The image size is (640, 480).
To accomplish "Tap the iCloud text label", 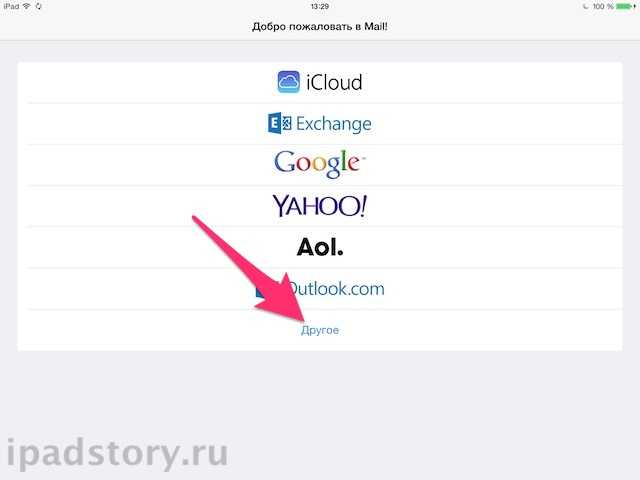I will click(x=334, y=82).
